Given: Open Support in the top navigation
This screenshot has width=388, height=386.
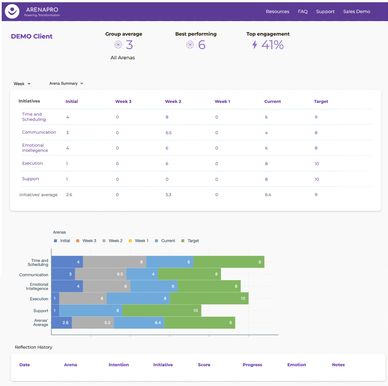Looking at the screenshot, I should pyautogui.click(x=325, y=11).
